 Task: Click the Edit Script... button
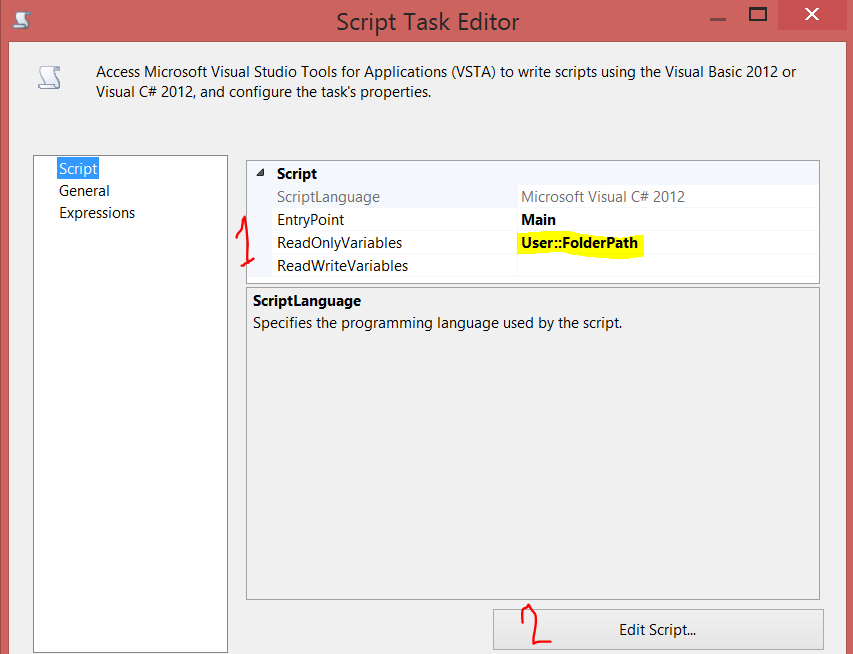pos(658,630)
